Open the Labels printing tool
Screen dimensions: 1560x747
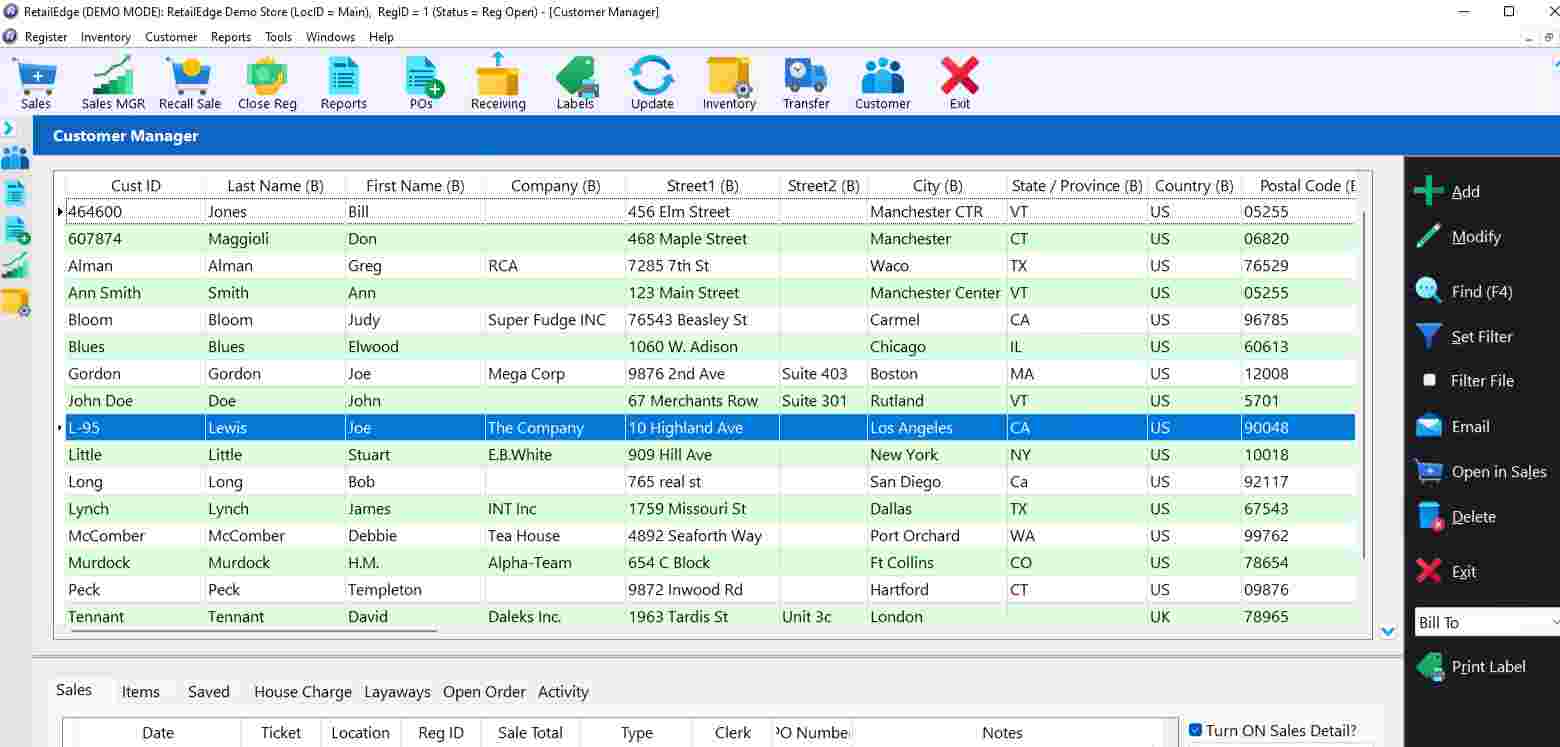575,82
